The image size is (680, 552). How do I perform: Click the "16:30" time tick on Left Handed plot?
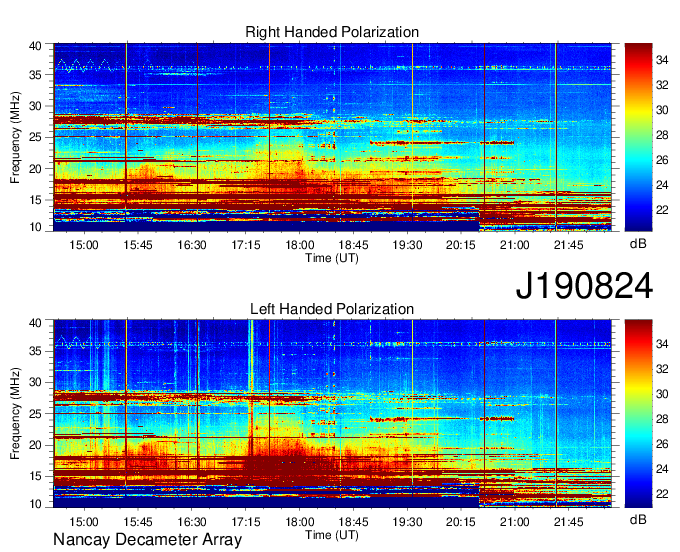tap(192, 522)
